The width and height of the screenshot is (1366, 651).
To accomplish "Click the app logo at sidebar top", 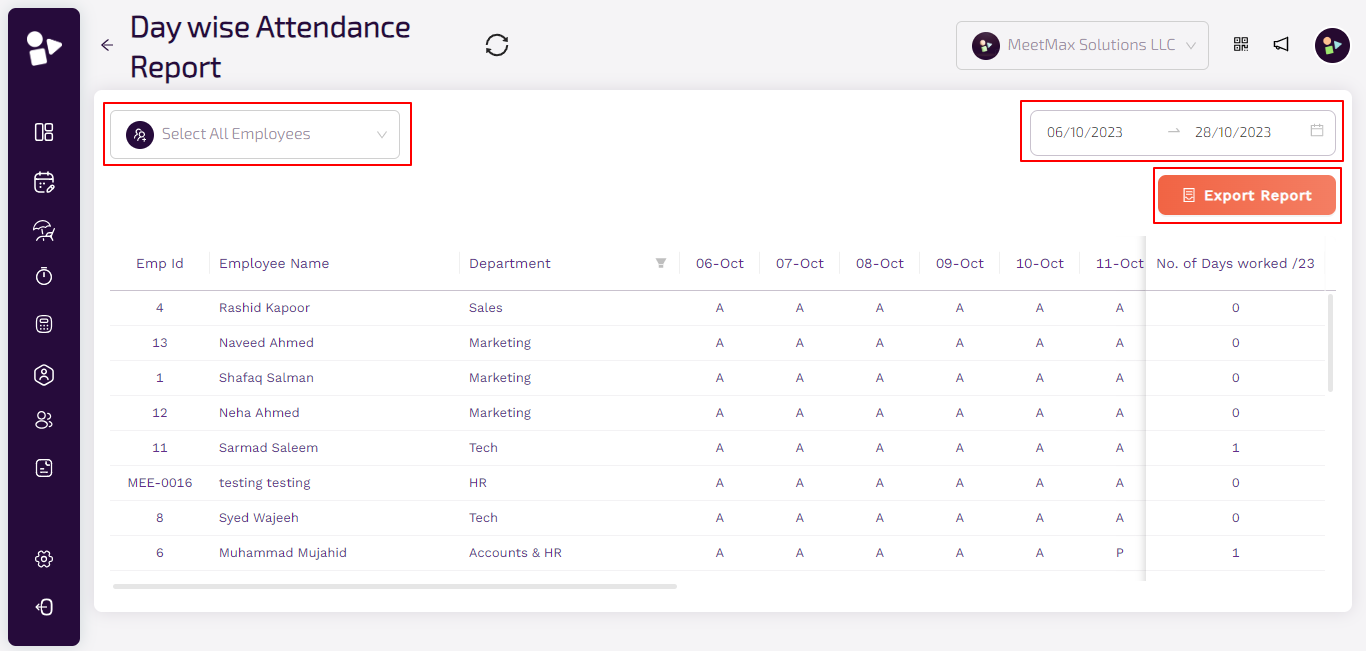I will 44,47.
